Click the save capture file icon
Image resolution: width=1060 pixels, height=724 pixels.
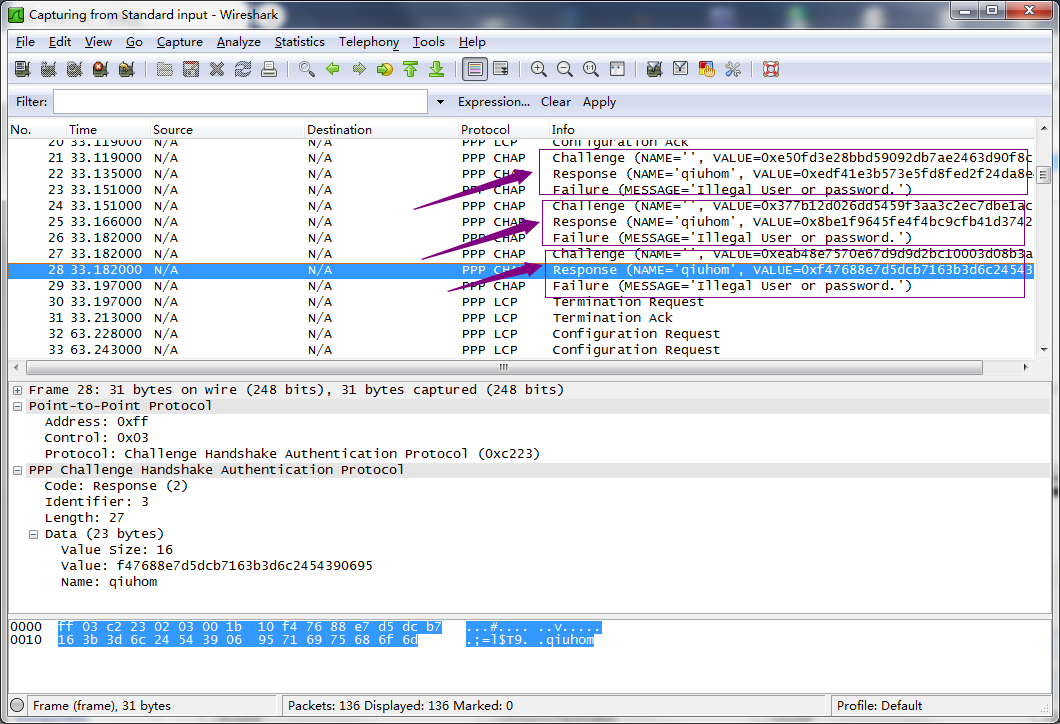(x=191, y=69)
